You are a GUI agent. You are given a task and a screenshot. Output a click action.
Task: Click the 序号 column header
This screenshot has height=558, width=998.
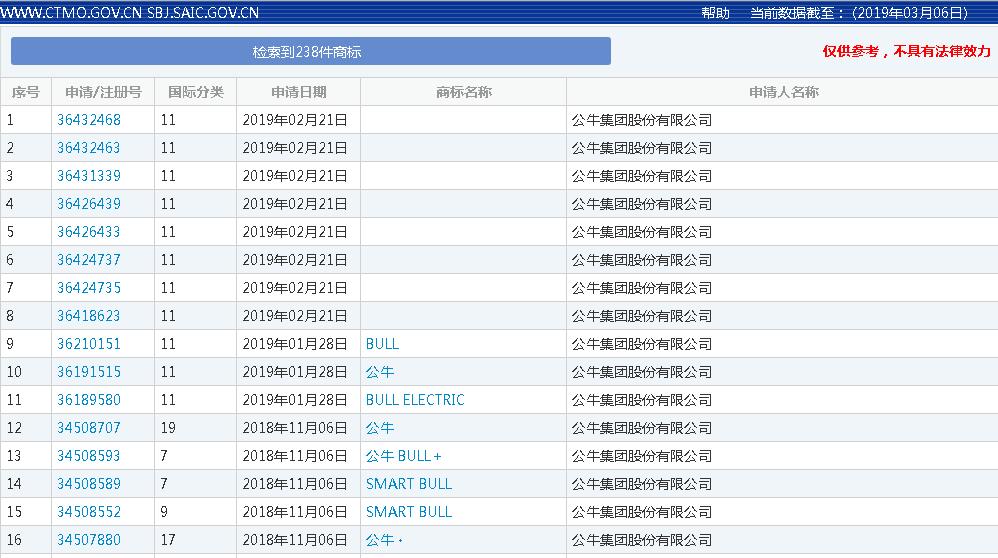(25, 92)
